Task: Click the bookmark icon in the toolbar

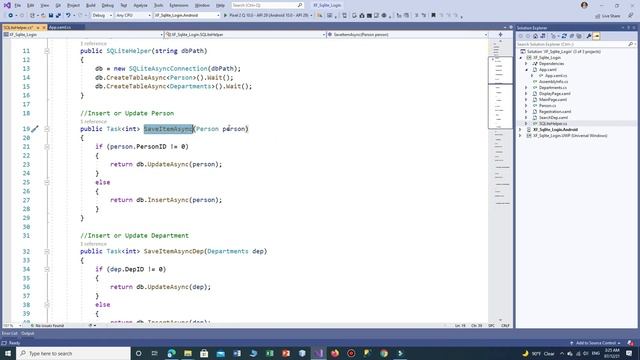Action: pyautogui.click(x=433, y=15)
